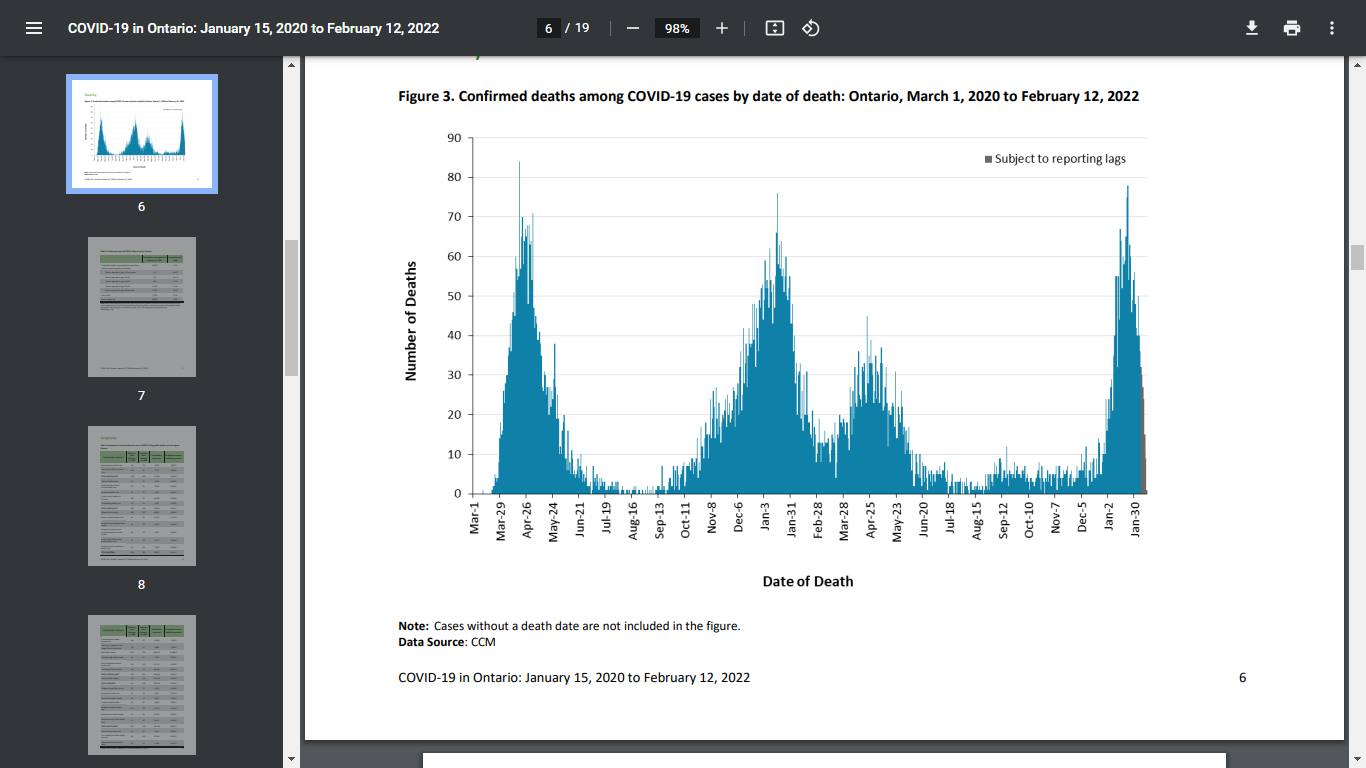Select the page 6 thumbnail
Screen dimensions: 1366x768
[142, 133]
